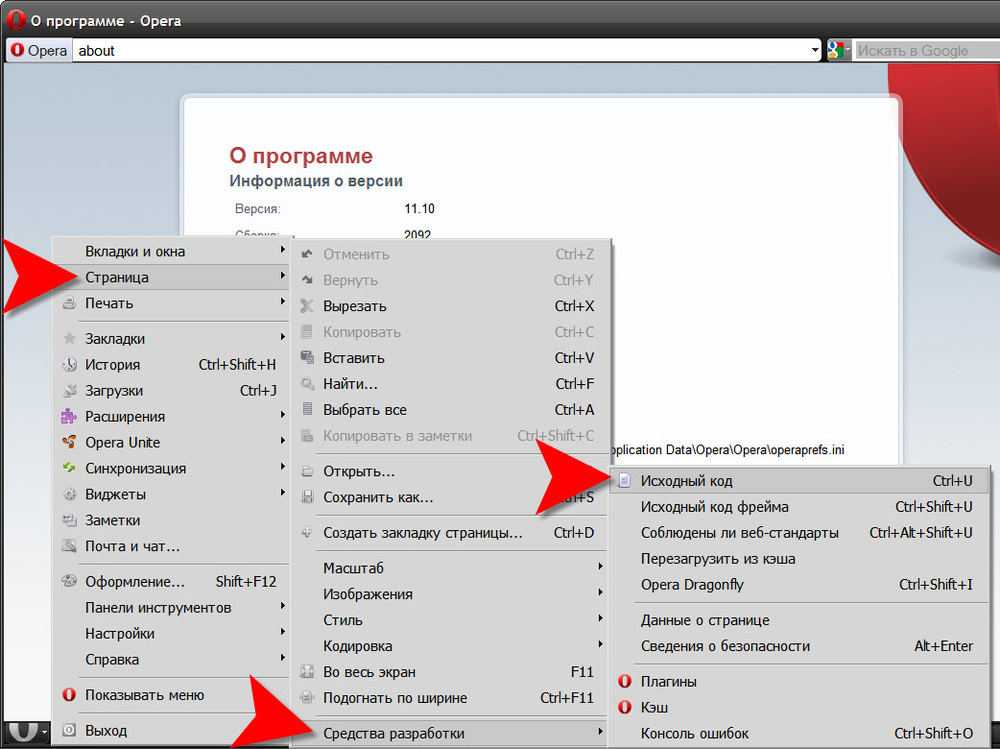1000x749 pixels.
Task: Open the address bar history dropdown arrow
Action: click(x=814, y=50)
